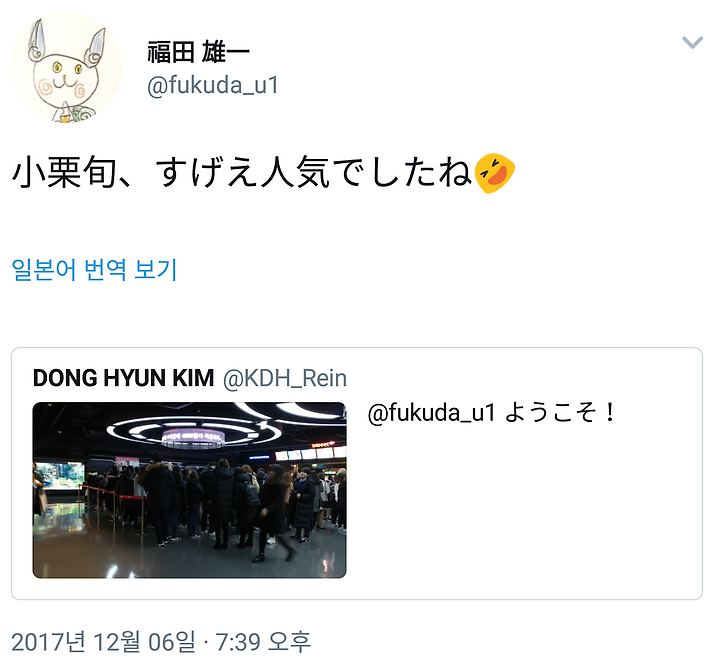This screenshot has height=667, width=720.
Task: Click the すげえ人気でしたね tweet text
Action: pyautogui.click(x=314, y=173)
